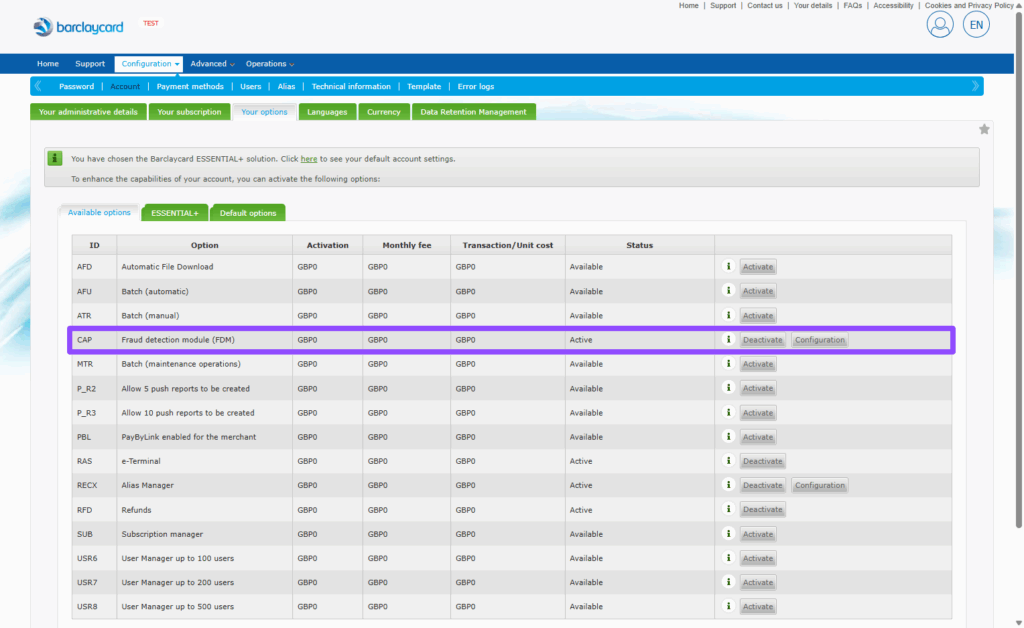Viewport: 1024px width, 628px height.
Task: Click the favorite star icon
Action: (x=984, y=129)
